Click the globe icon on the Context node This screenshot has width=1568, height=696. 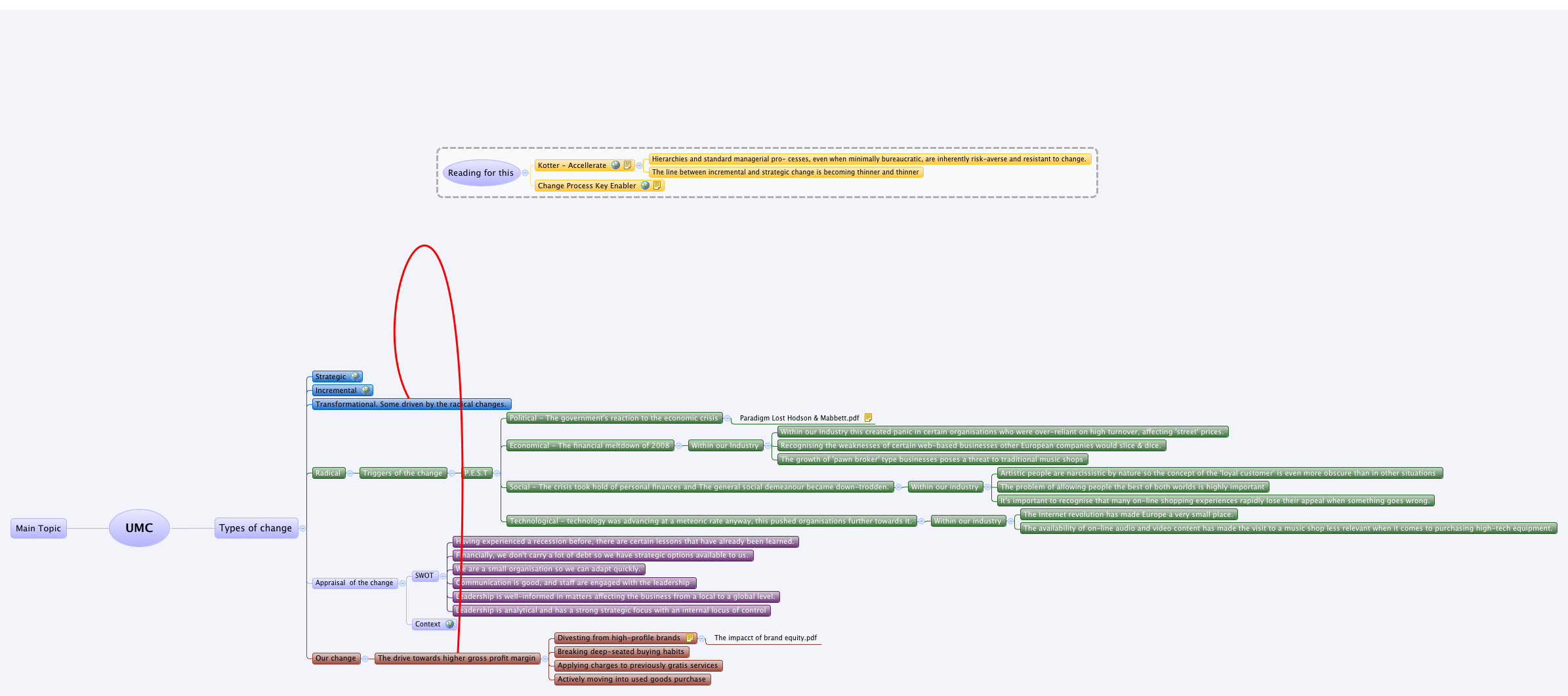450,624
